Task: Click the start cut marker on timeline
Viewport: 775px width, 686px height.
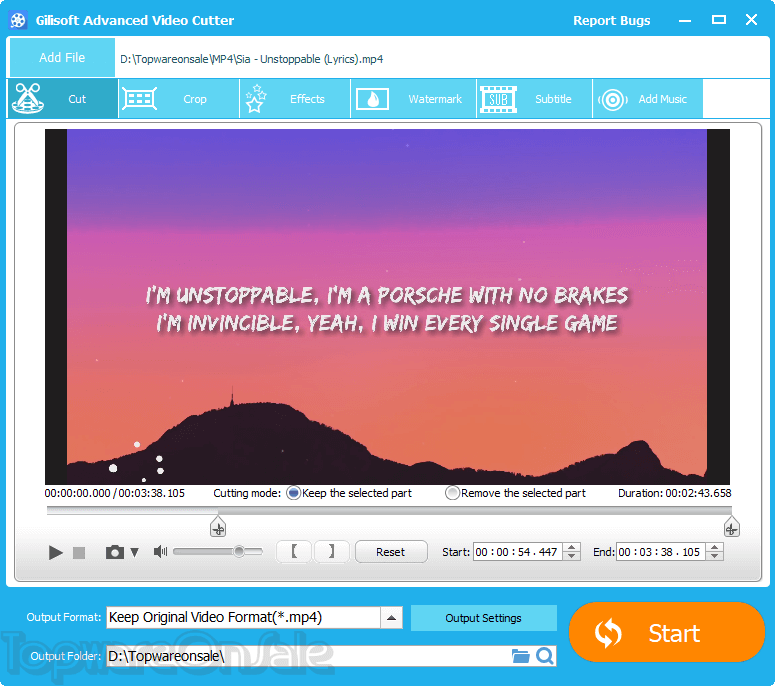Action: (x=218, y=527)
